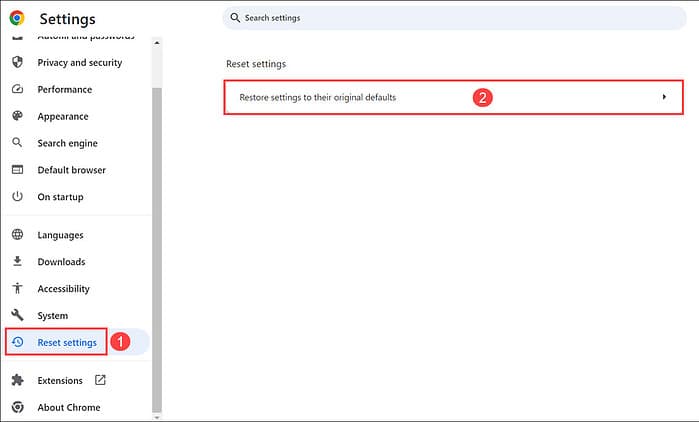Viewport: 699px width, 422px height.
Task: Click the Accessibility person icon
Action: [17, 288]
